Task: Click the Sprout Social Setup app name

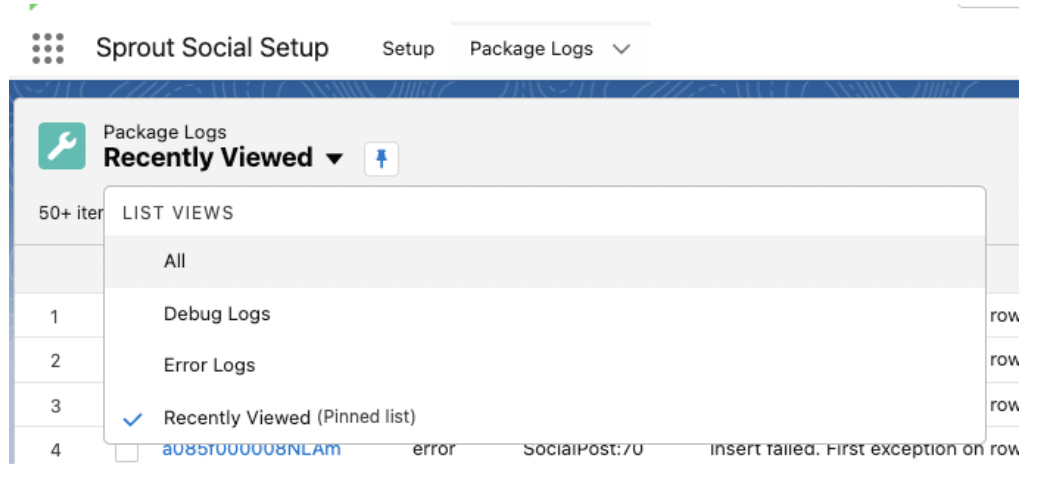Action: 212,48
